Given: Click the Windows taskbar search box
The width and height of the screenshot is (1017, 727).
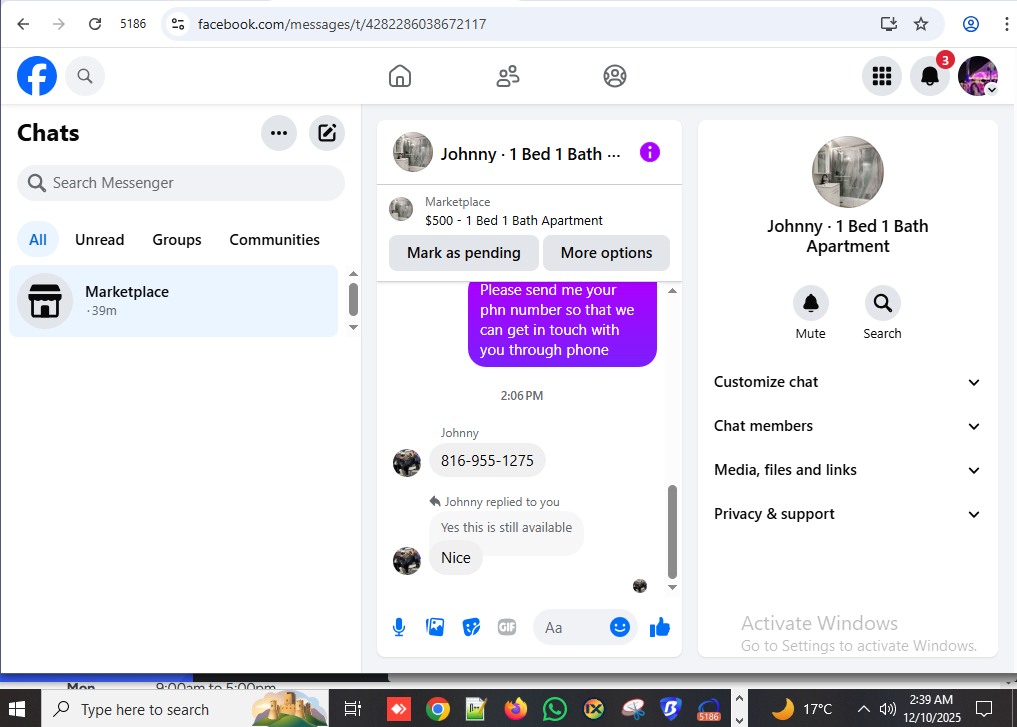Looking at the screenshot, I should click(185, 709).
